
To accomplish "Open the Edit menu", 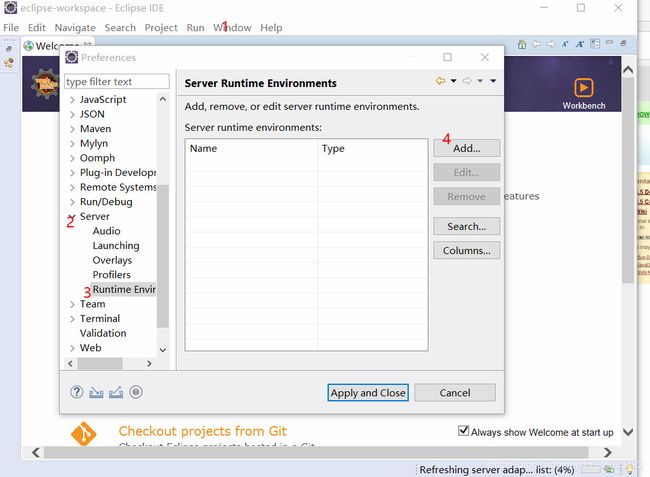I will tap(36, 28).
